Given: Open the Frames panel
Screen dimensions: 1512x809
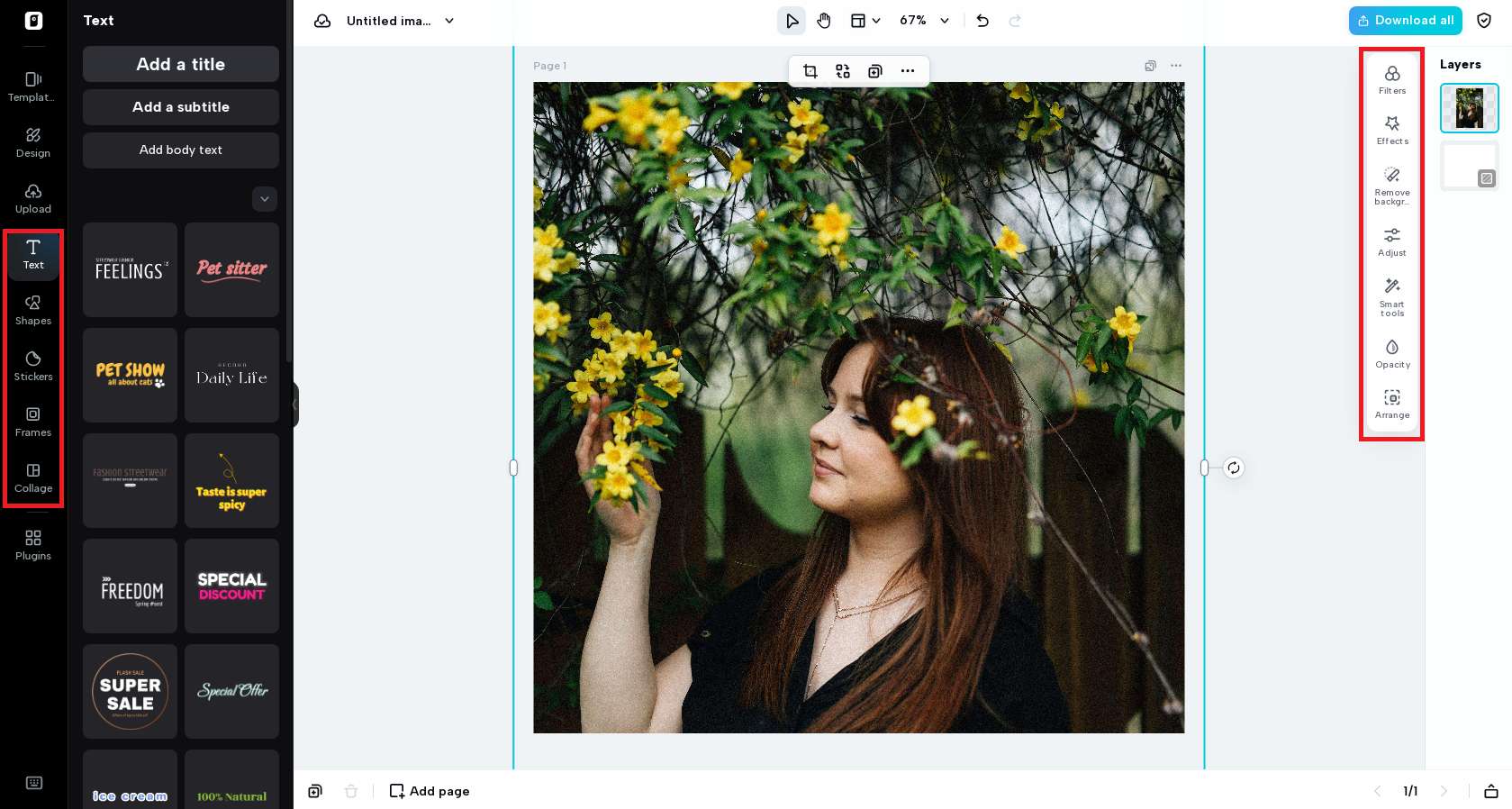Looking at the screenshot, I should [33, 422].
